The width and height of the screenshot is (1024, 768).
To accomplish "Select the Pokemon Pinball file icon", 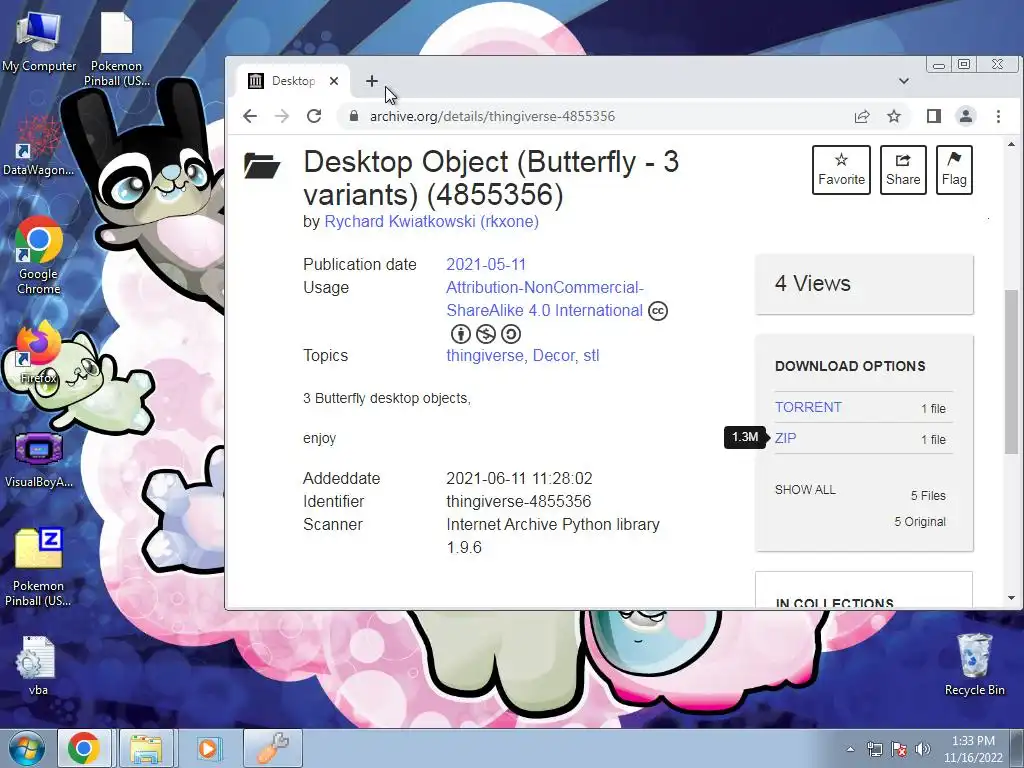I will 116,50.
